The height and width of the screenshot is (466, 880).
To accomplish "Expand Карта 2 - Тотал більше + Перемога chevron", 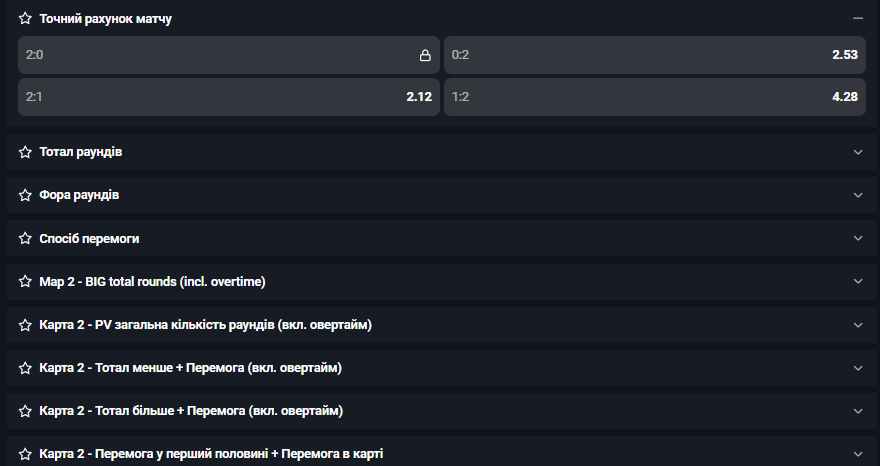I will point(858,411).
